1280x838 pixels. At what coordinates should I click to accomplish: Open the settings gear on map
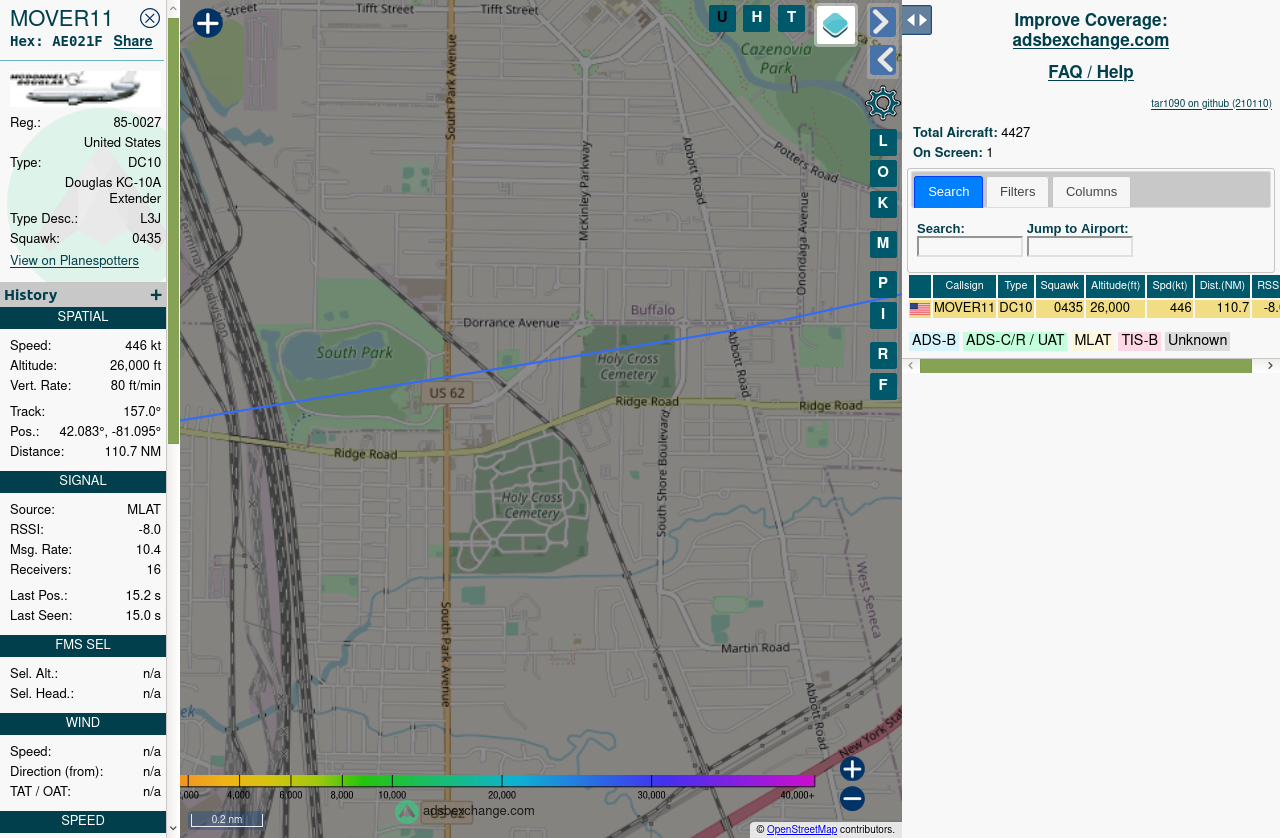point(883,103)
